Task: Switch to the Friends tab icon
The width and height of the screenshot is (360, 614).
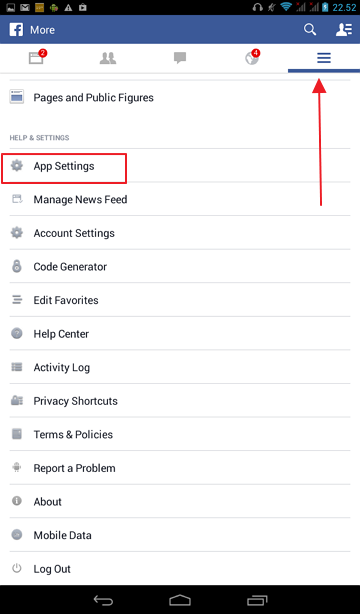Action: click(108, 58)
